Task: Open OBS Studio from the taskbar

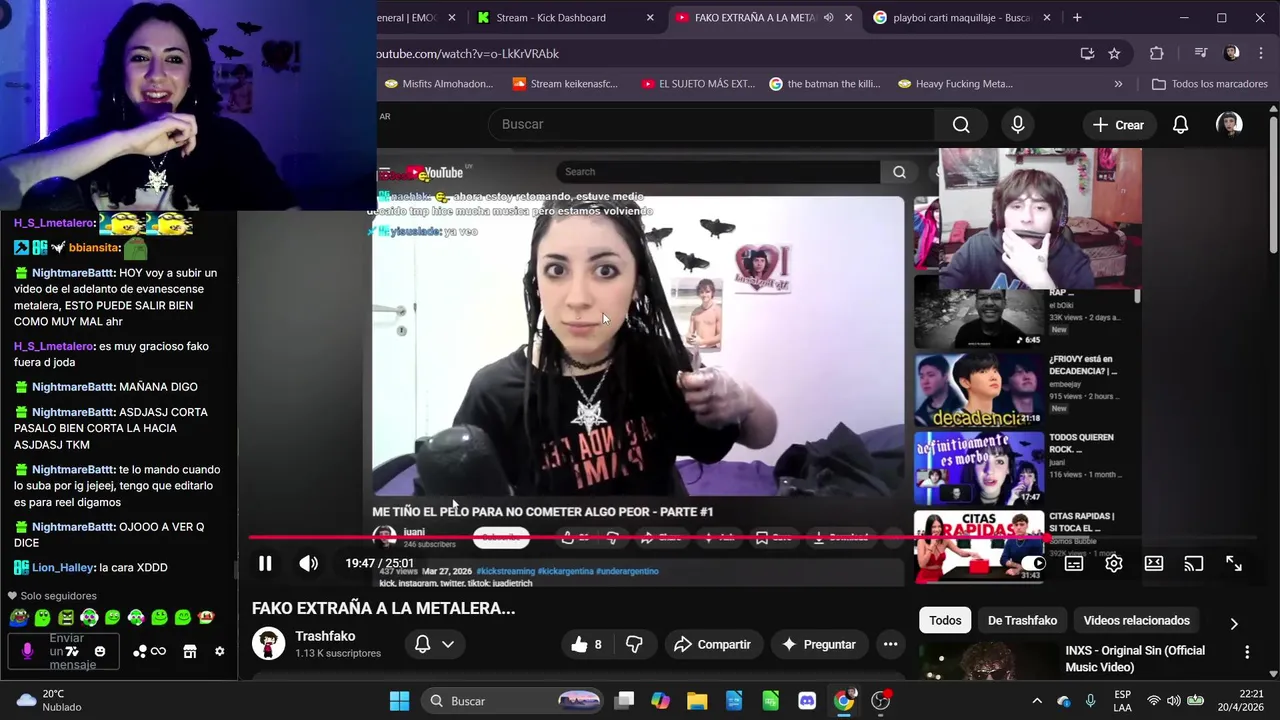Action: 881,701
